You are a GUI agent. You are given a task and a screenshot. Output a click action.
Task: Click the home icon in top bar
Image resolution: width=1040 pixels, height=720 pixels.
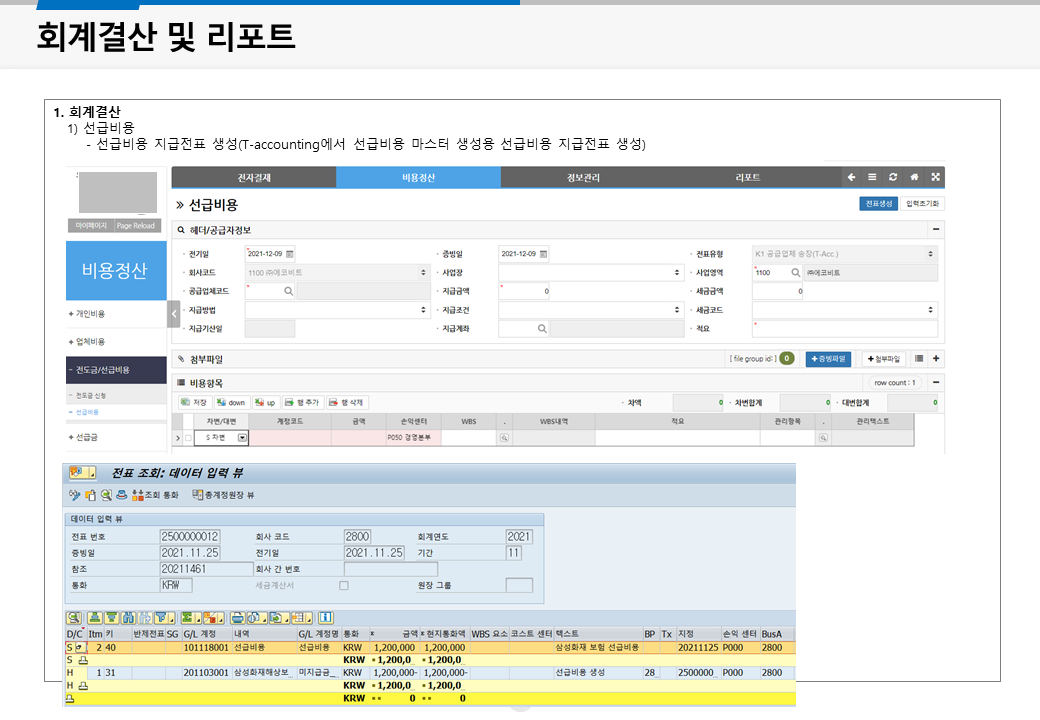click(x=914, y=177)
